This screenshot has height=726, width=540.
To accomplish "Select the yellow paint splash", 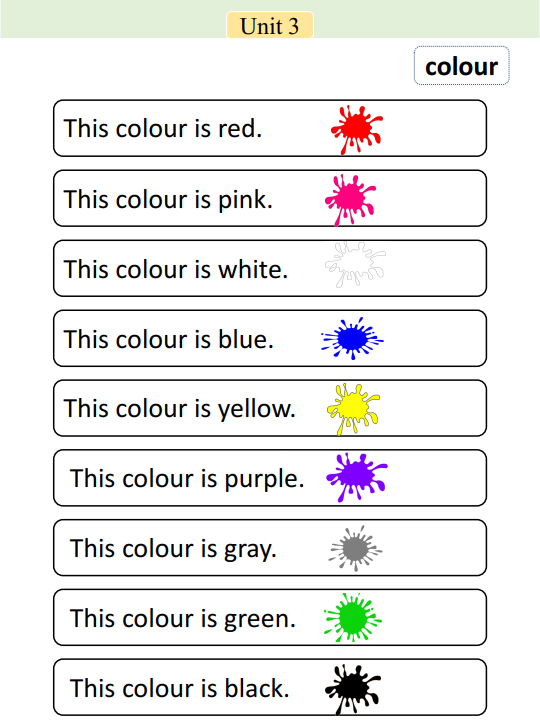I will pyautogui.click(x=353, y=409).
